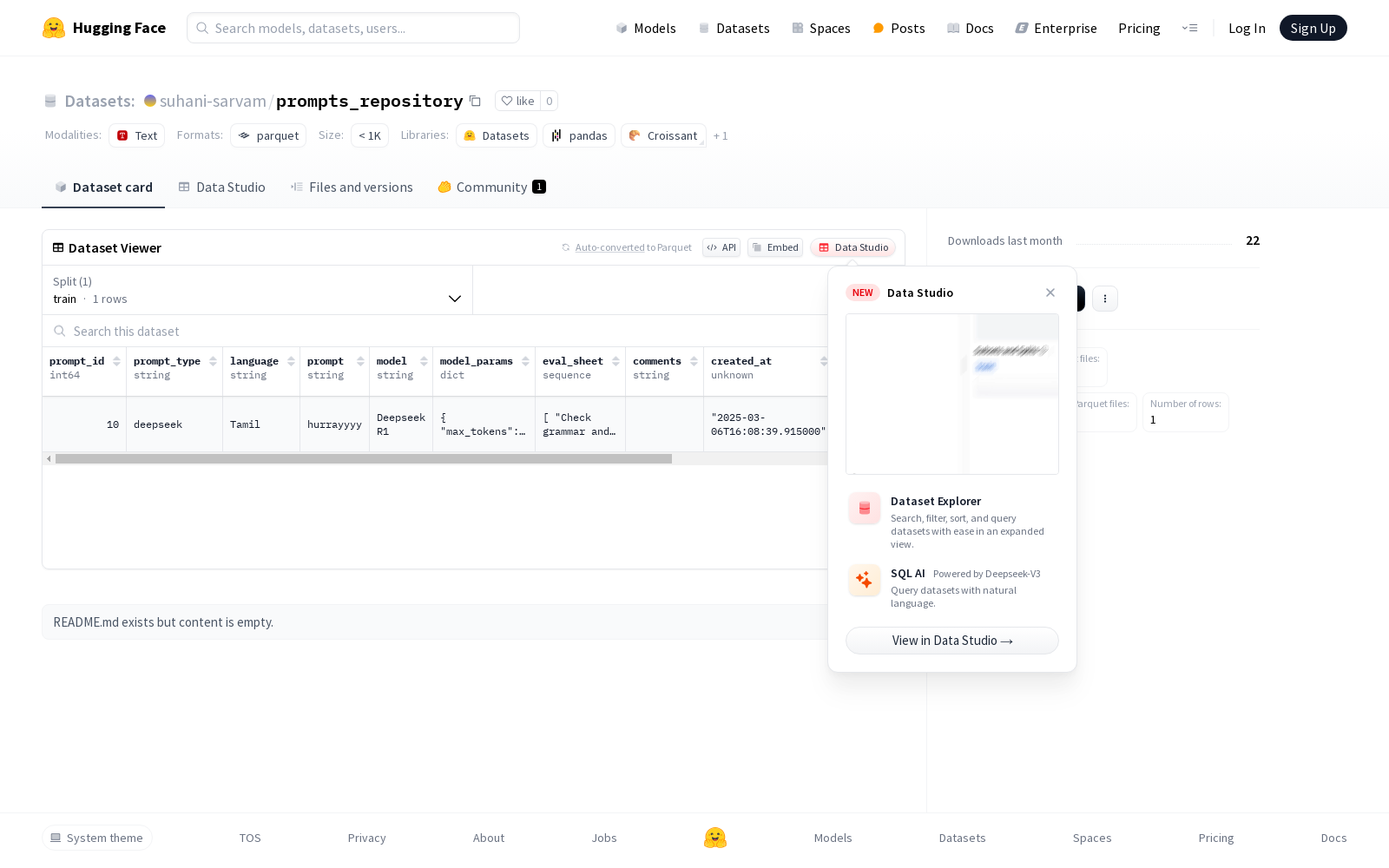Screen dimensions: 1389x868
Task: Open the Jobs footer link
Action: (604, 838)
